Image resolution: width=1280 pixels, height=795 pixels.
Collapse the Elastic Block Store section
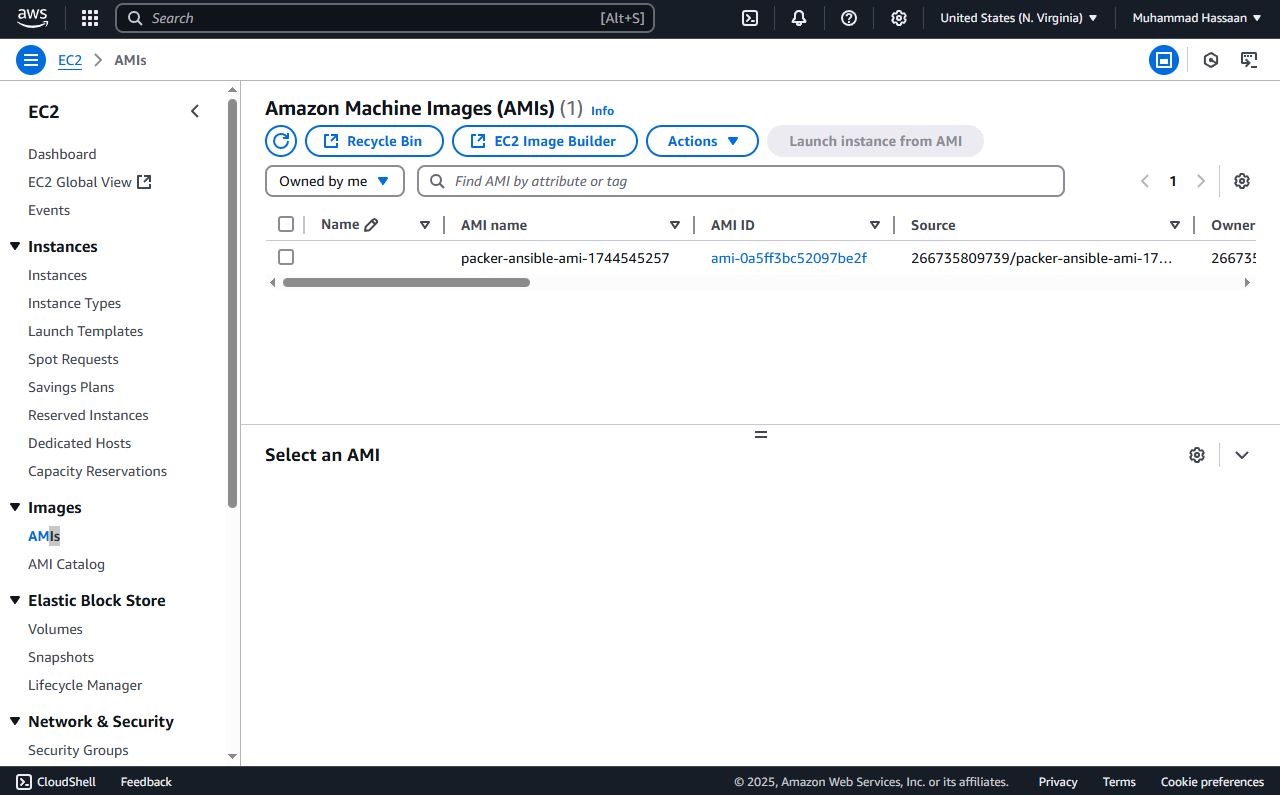(x=15, y=600)
